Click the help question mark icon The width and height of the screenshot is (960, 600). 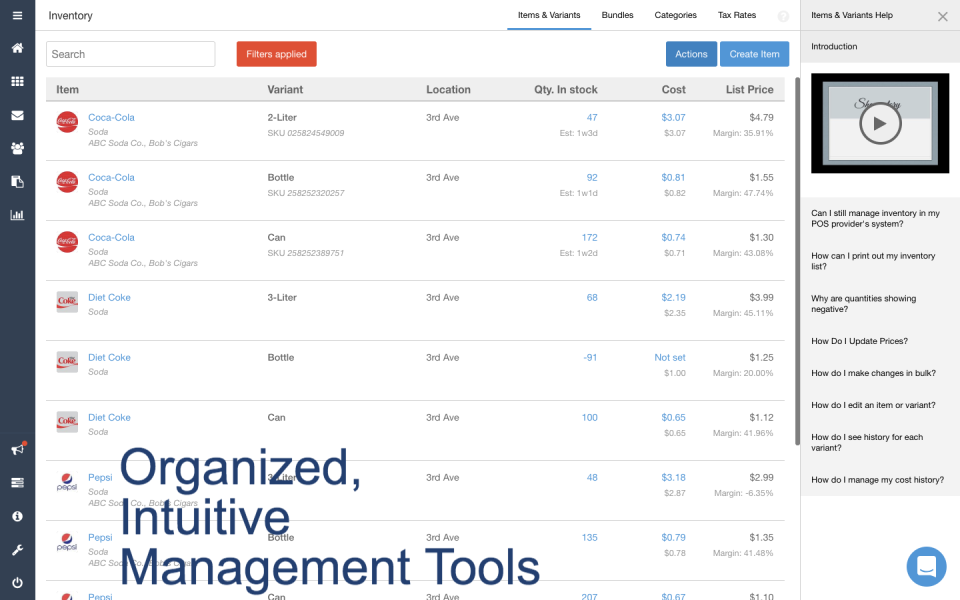click(x=783, y=17)
